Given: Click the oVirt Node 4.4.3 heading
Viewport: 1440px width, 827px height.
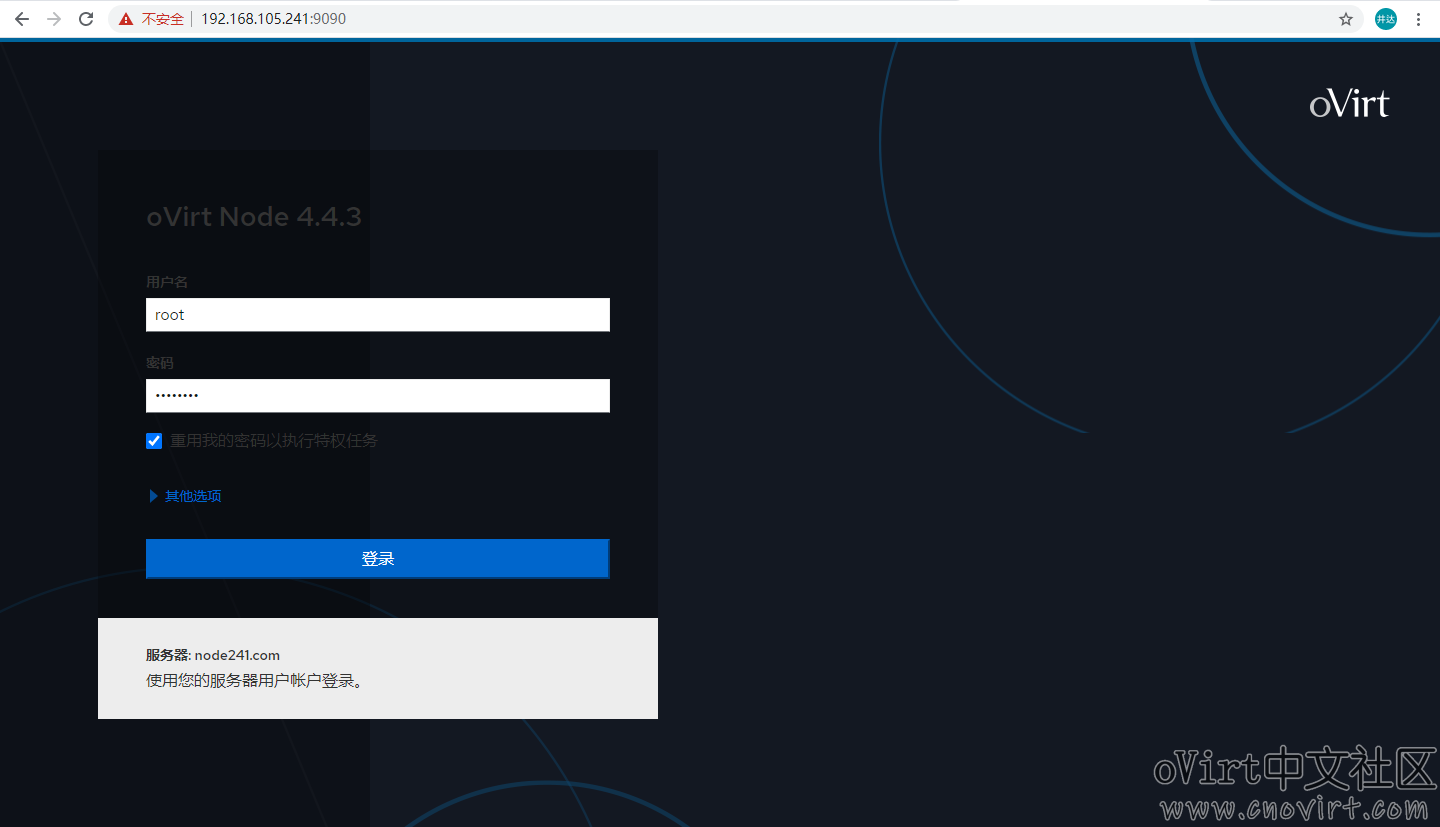Looking at the screenshot, I should [x=254, y=217].
